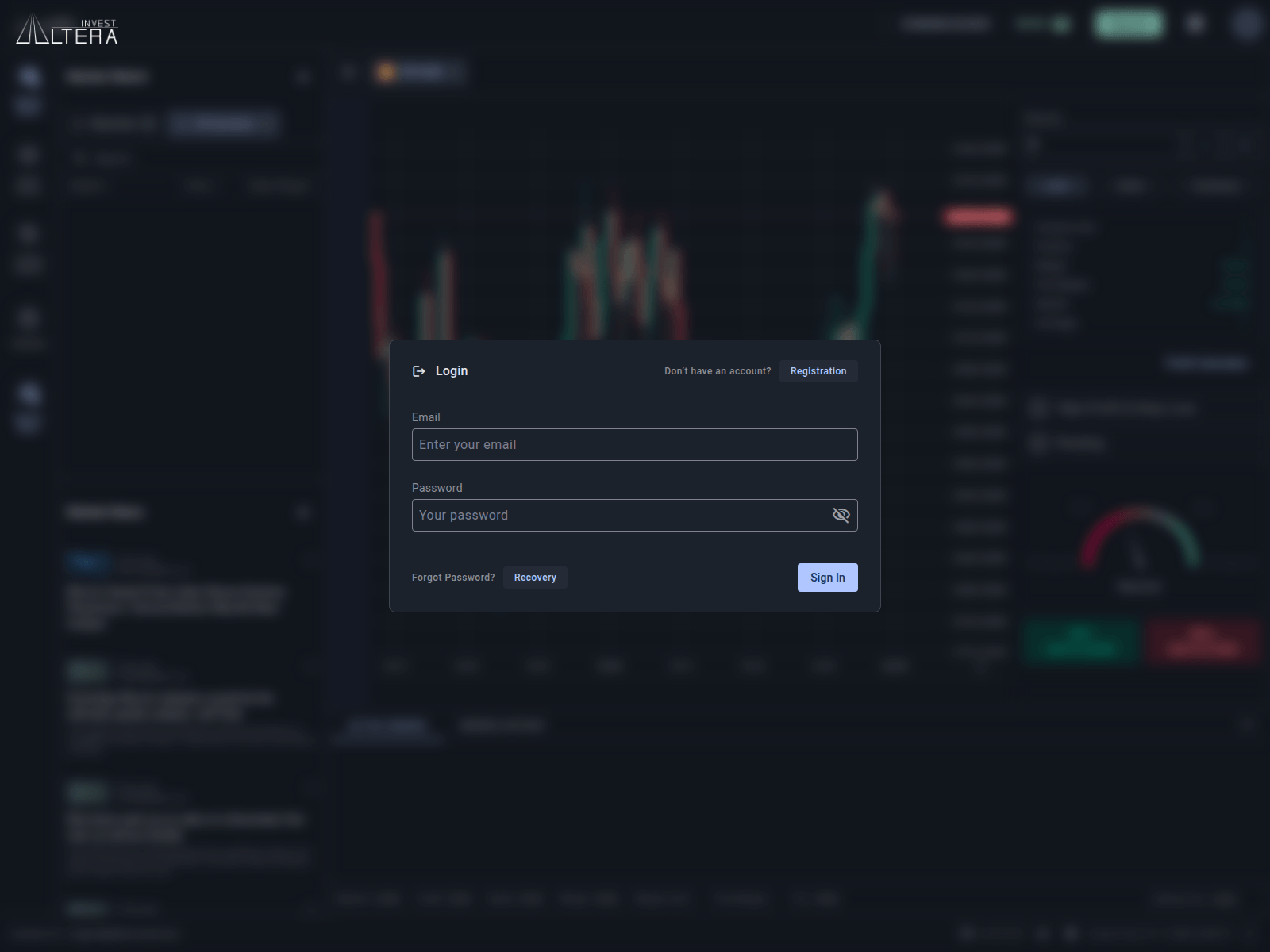Click the Login dialog title

[452, 371]
